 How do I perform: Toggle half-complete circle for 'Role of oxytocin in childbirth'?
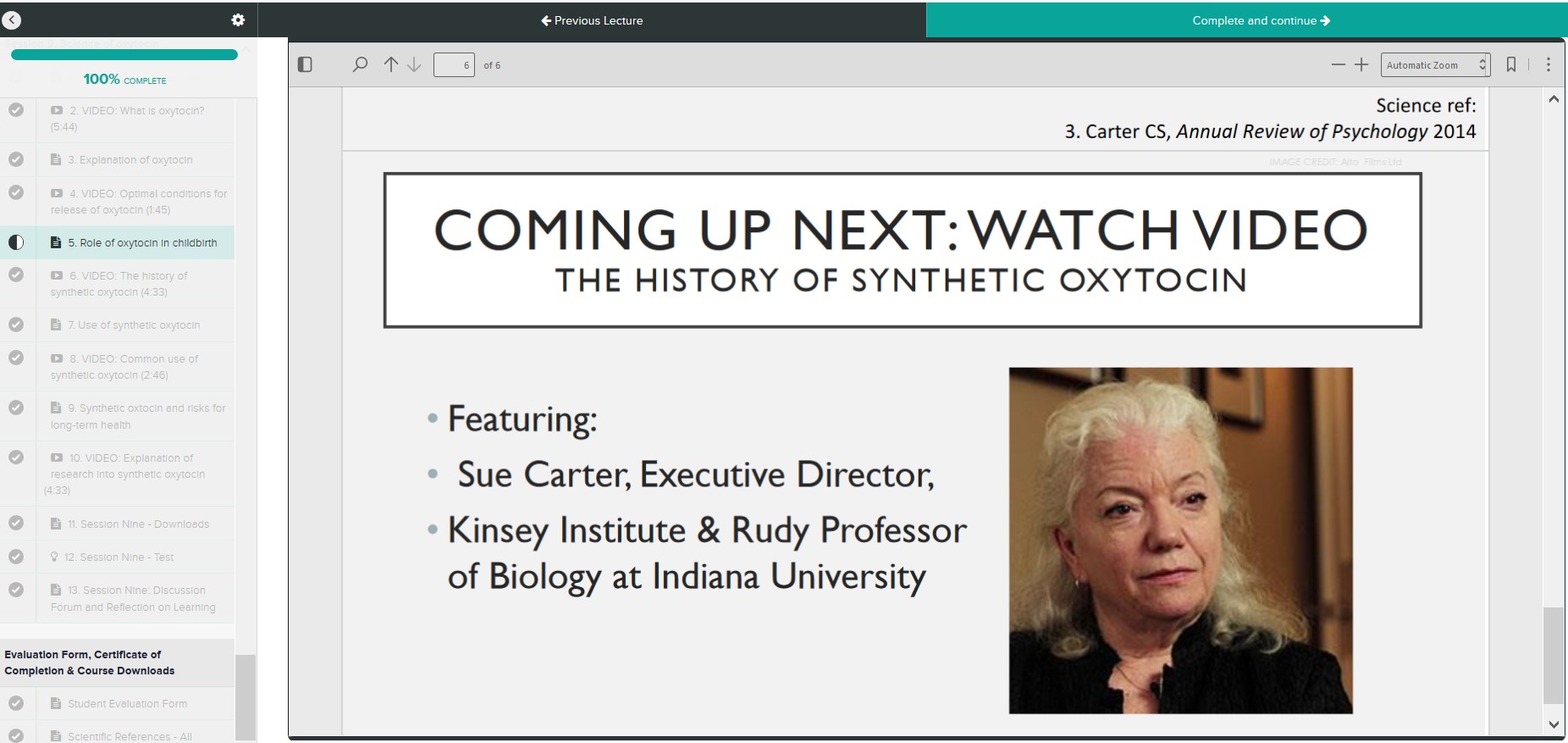[16, 242]
